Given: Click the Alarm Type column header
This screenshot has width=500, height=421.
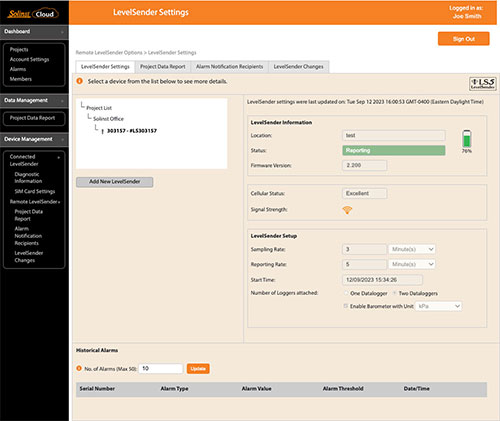Looking at the screenshot, I should click(x=174, y=389).
